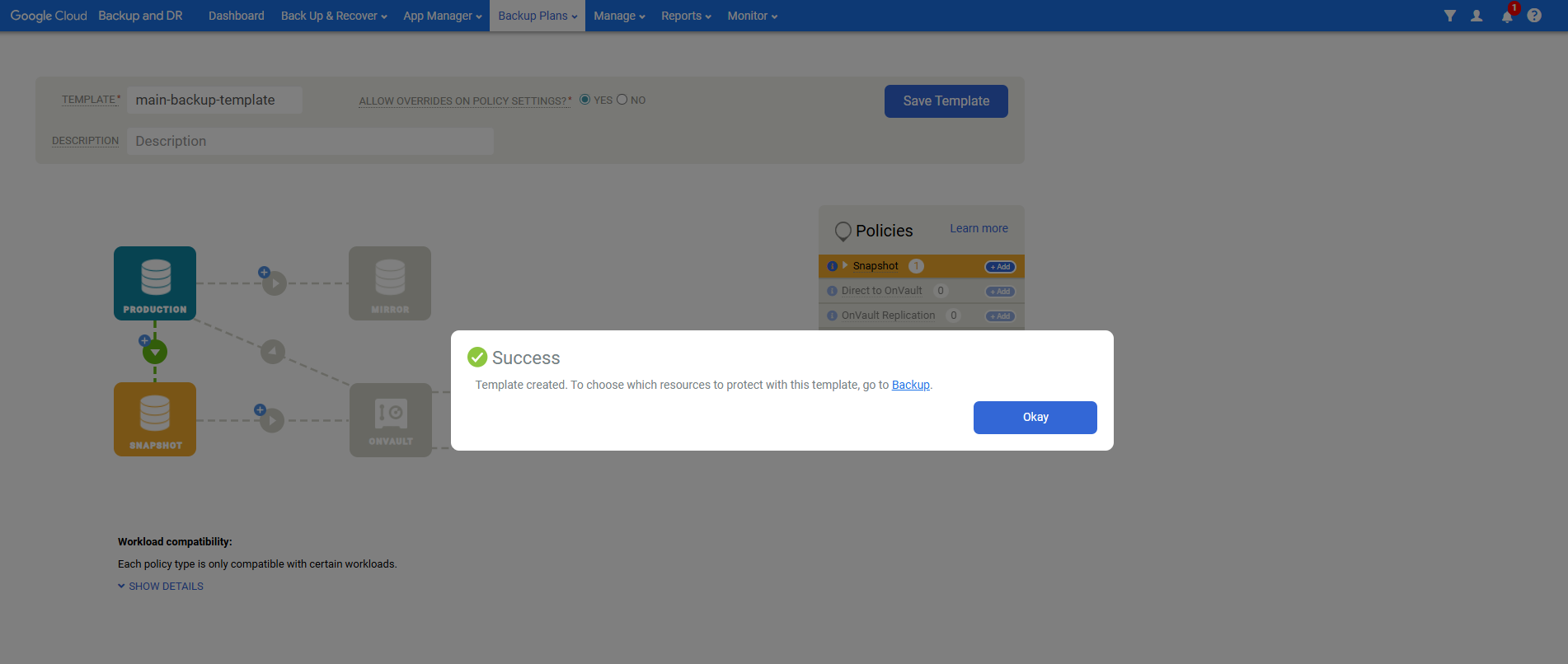Image resolution: width=1568 pixels, height=664 pixels.
Task: Open the notifications bell
Action: (1507, 16)
